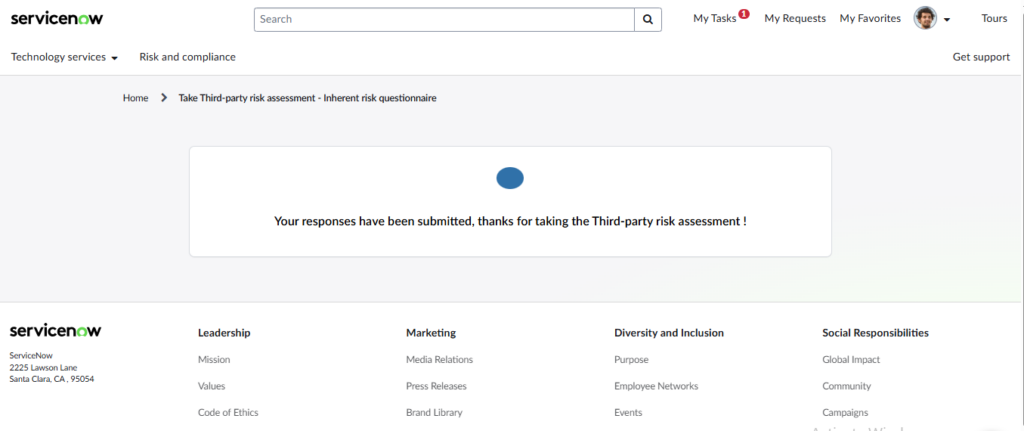The image size is (1024, 431).
Task: Open My Favorites in the header
Action: [870, 19]
